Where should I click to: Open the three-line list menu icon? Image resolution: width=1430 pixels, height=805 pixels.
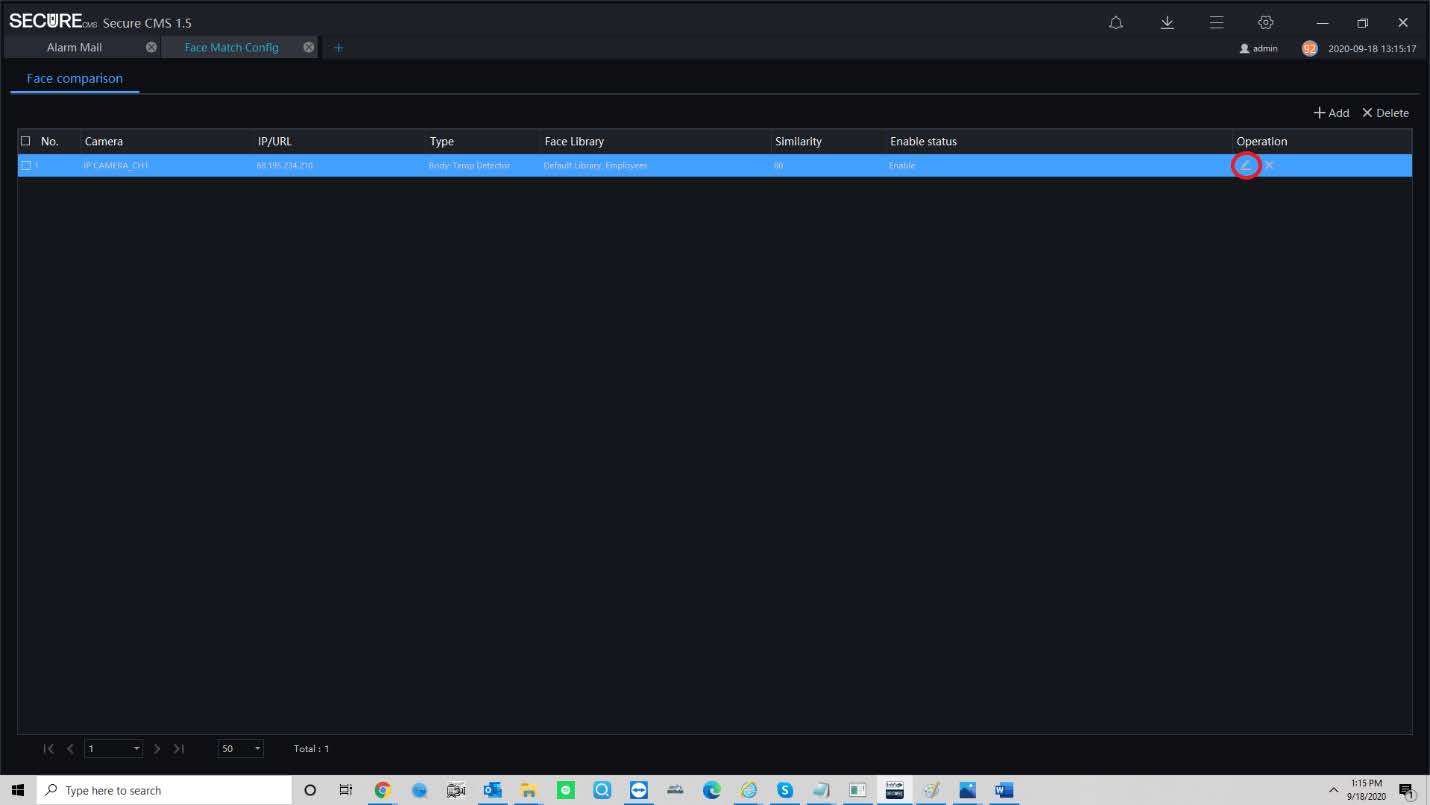tap(1216, 23)
